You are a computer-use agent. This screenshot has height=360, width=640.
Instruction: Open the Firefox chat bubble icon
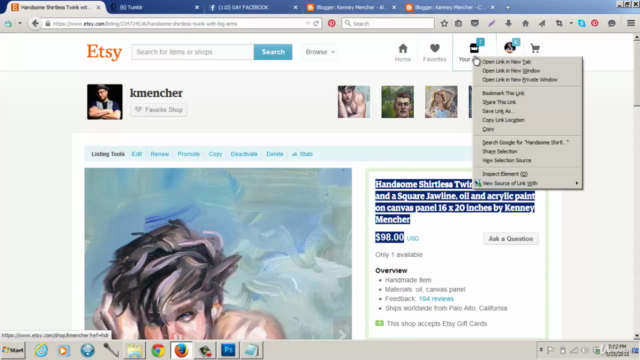611,24
